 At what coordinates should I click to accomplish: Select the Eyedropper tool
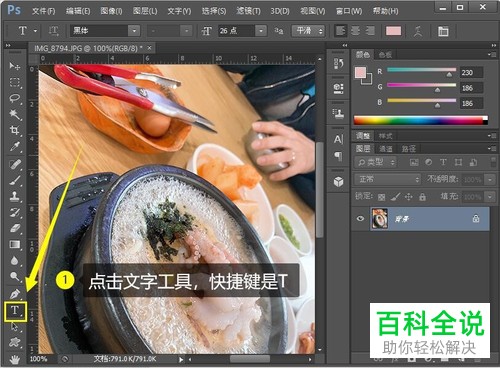point(15,147)
